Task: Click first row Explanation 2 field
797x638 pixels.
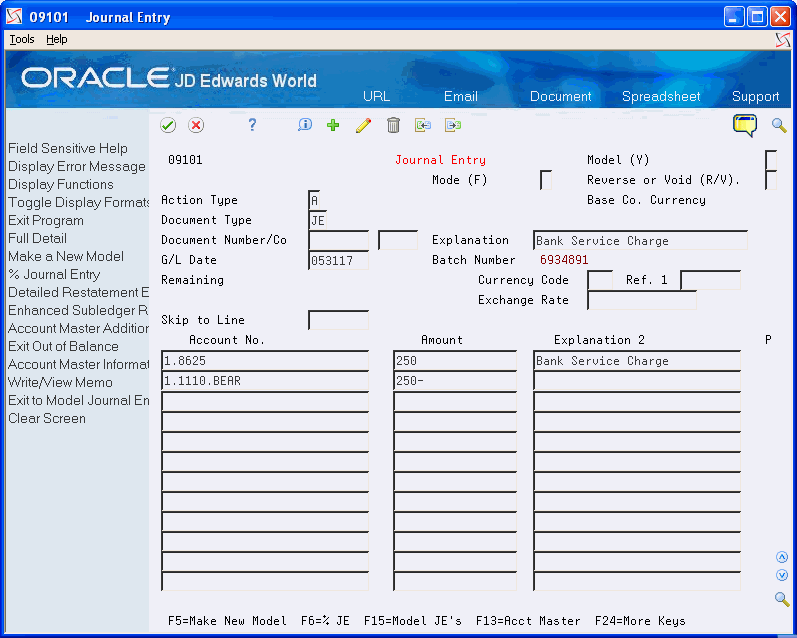Action: 637,360
